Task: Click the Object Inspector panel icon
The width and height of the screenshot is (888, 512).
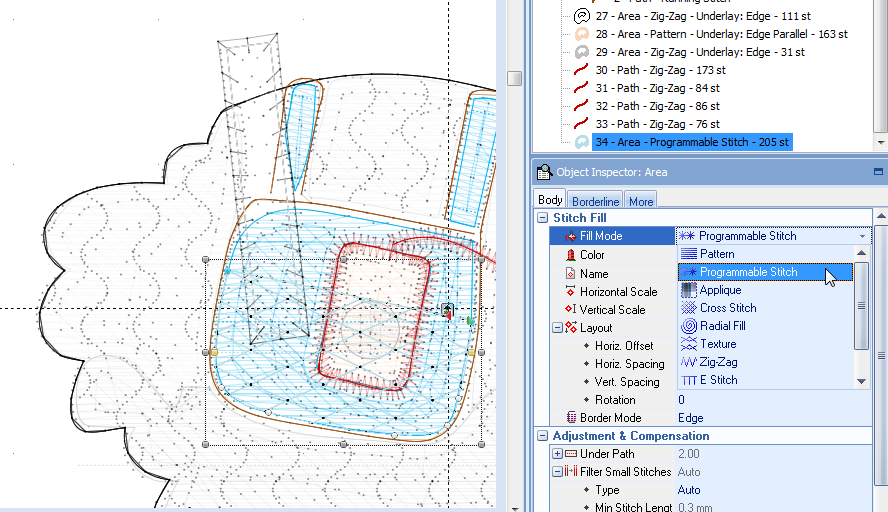Action: pos(544,172)
